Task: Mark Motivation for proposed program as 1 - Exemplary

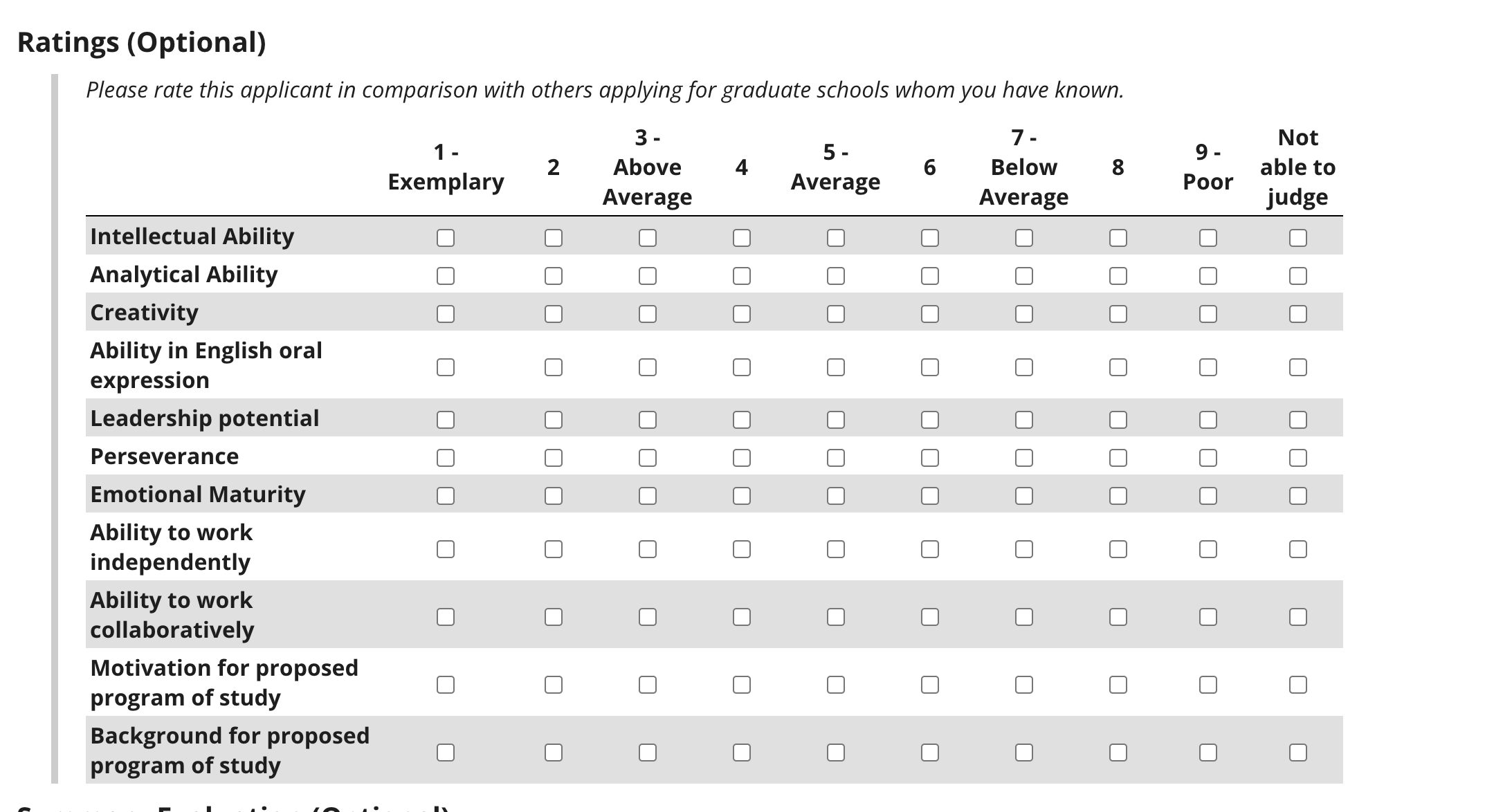Action: tap(446, 685)
